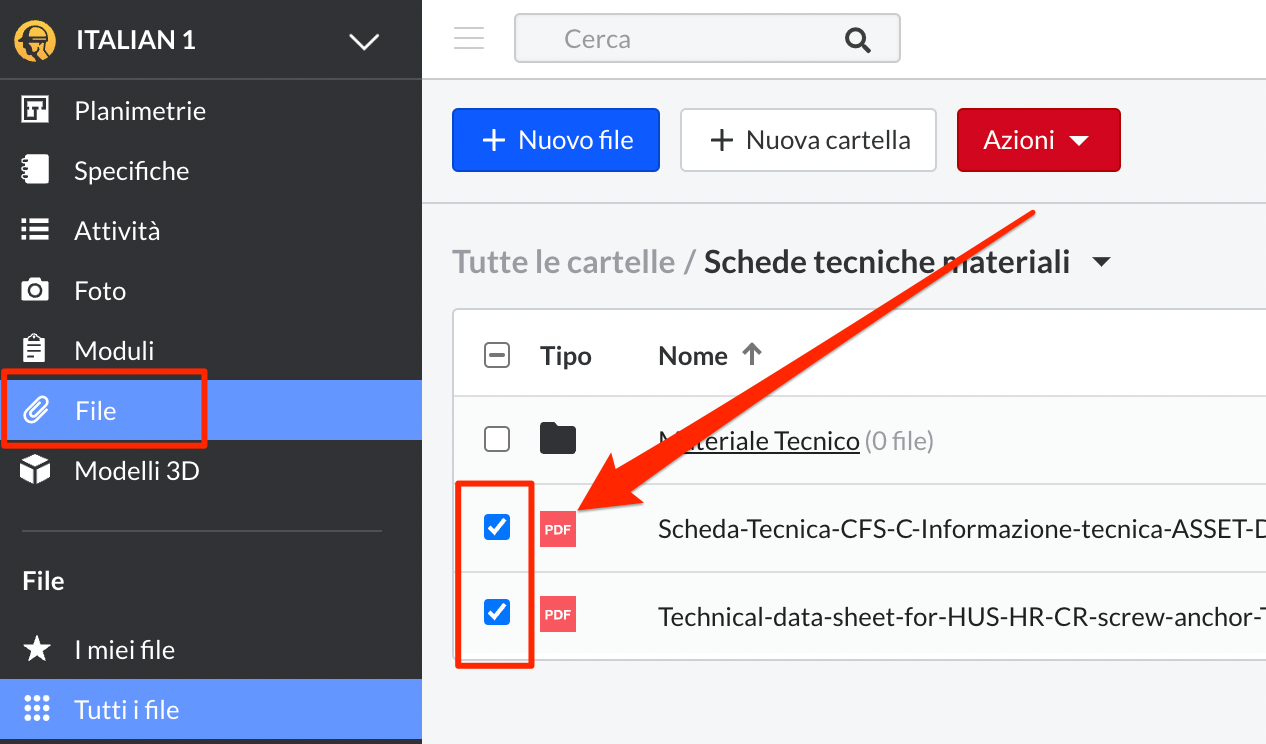
Task: Click the search magnifier icon
Action: tap(857, 38)
